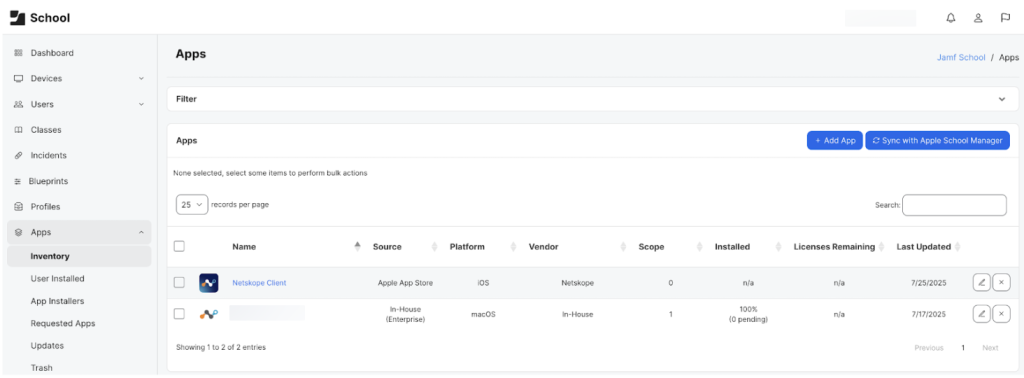Open Updates under Apps
This screenshot has height=378, width=1024.
(x=47, y=346)
